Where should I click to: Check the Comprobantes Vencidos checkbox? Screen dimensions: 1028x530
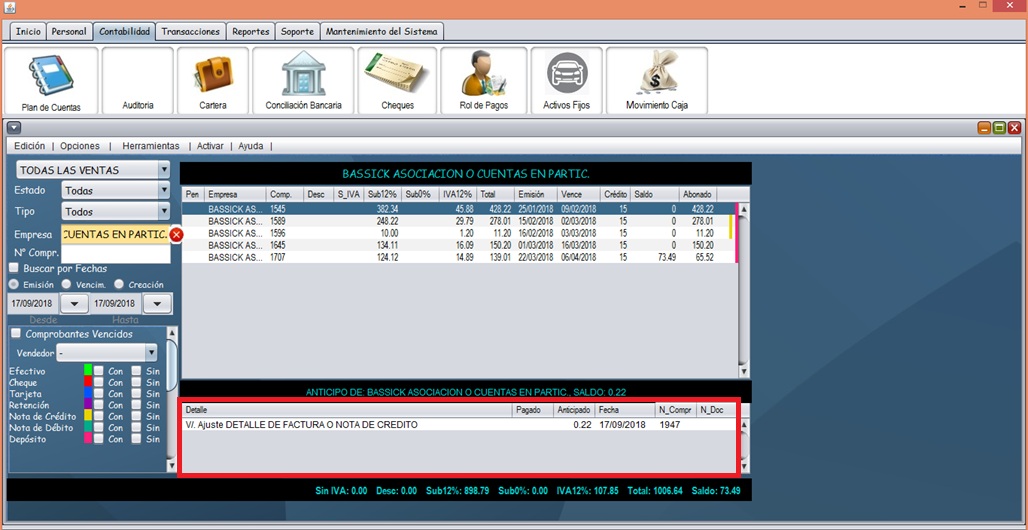[16, 334]
